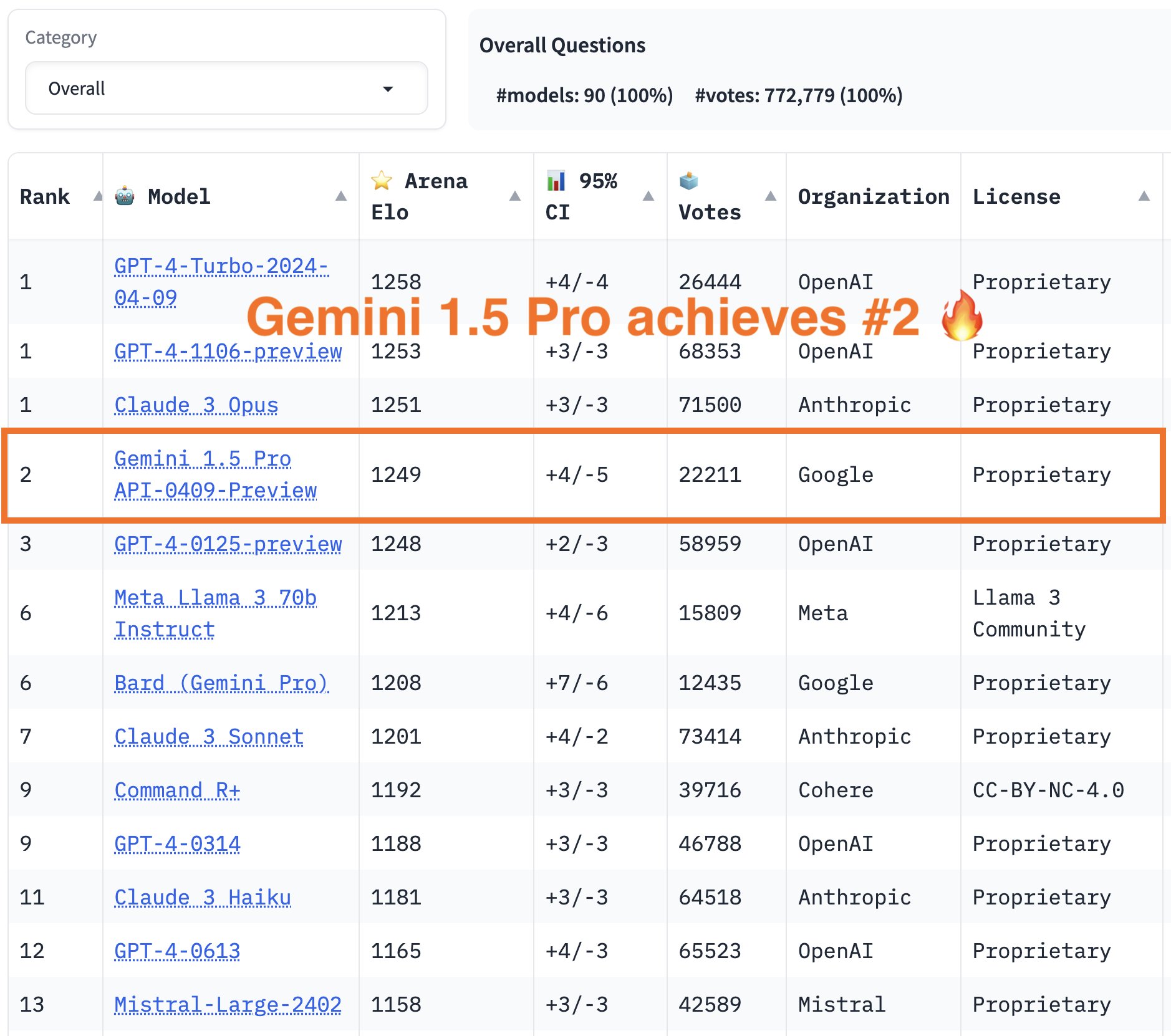Viewport: 1171px width, 1036px height.
Task: Select votes cell 71500
Action: (710, 405)
